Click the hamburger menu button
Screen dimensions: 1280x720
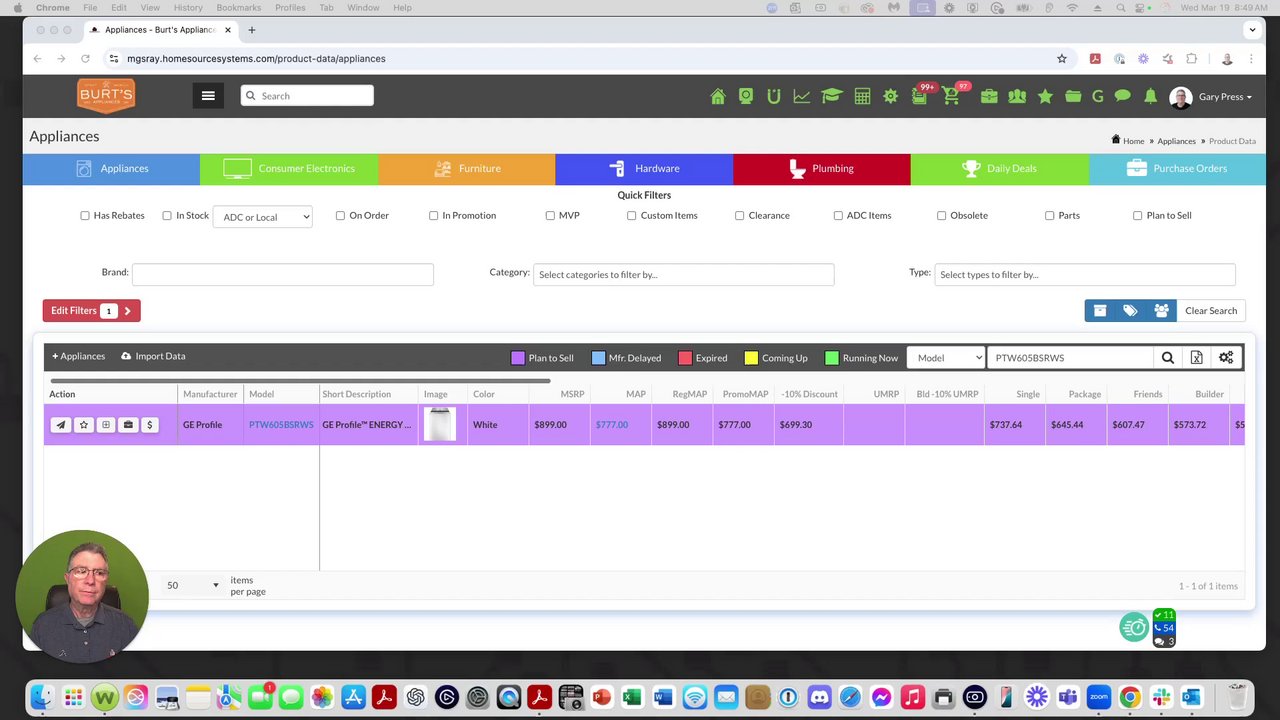208,96
